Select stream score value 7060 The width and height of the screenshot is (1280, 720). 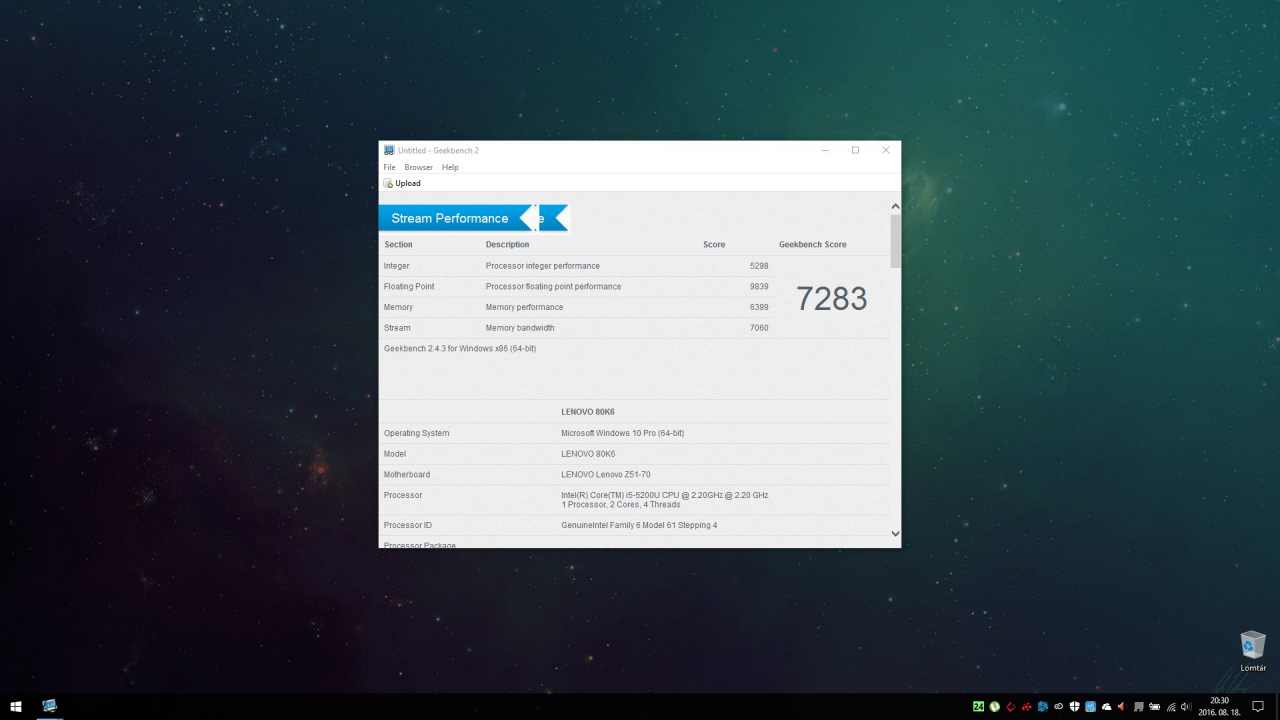point(759,328)
